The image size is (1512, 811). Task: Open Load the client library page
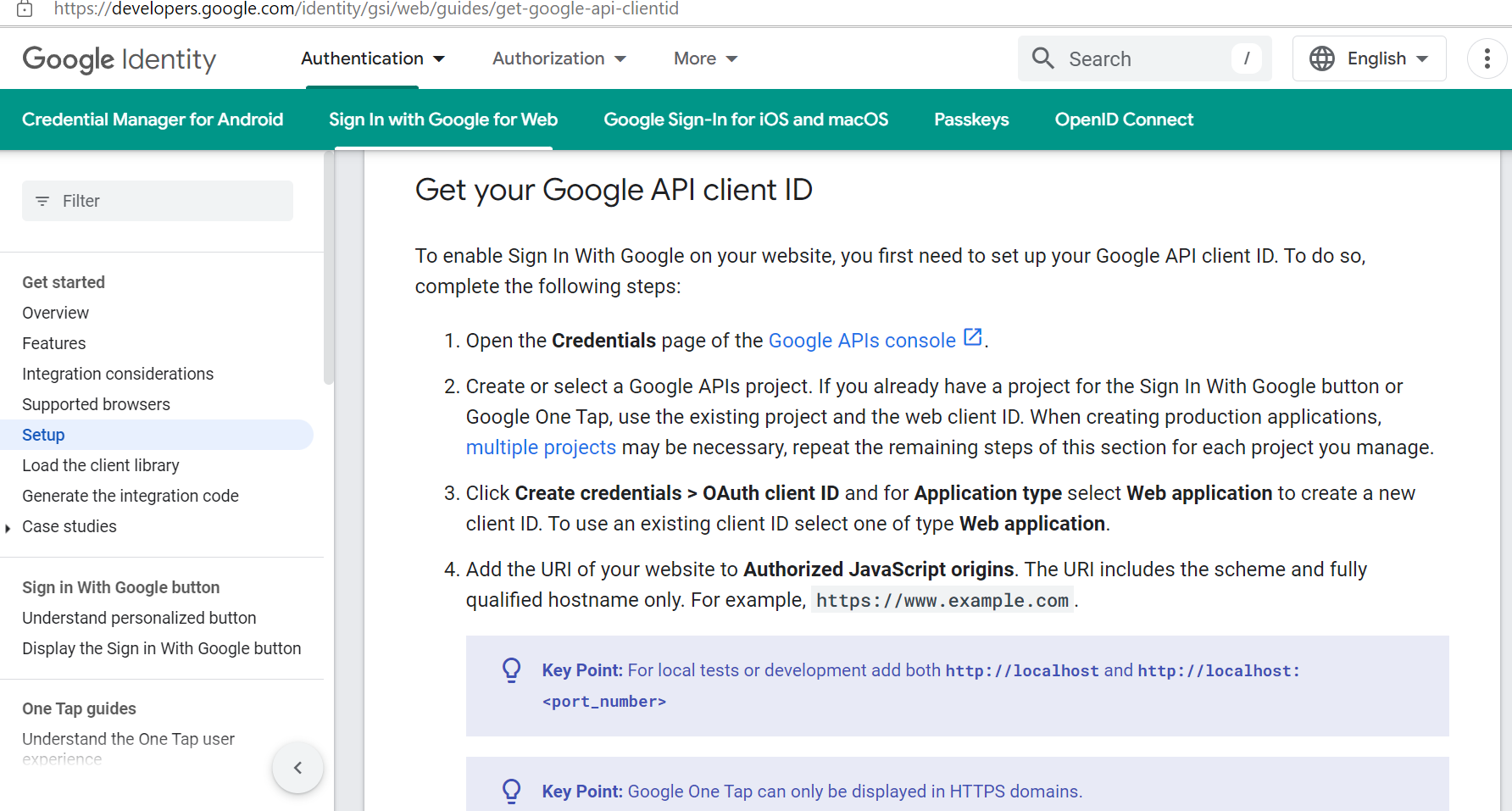101,465
